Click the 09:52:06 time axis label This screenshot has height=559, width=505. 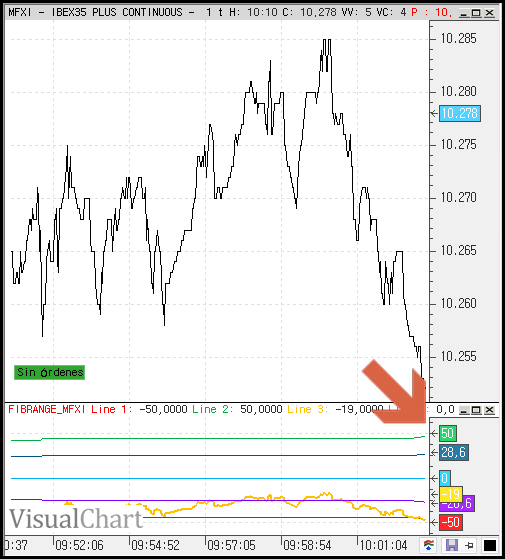tap(79, 545)
